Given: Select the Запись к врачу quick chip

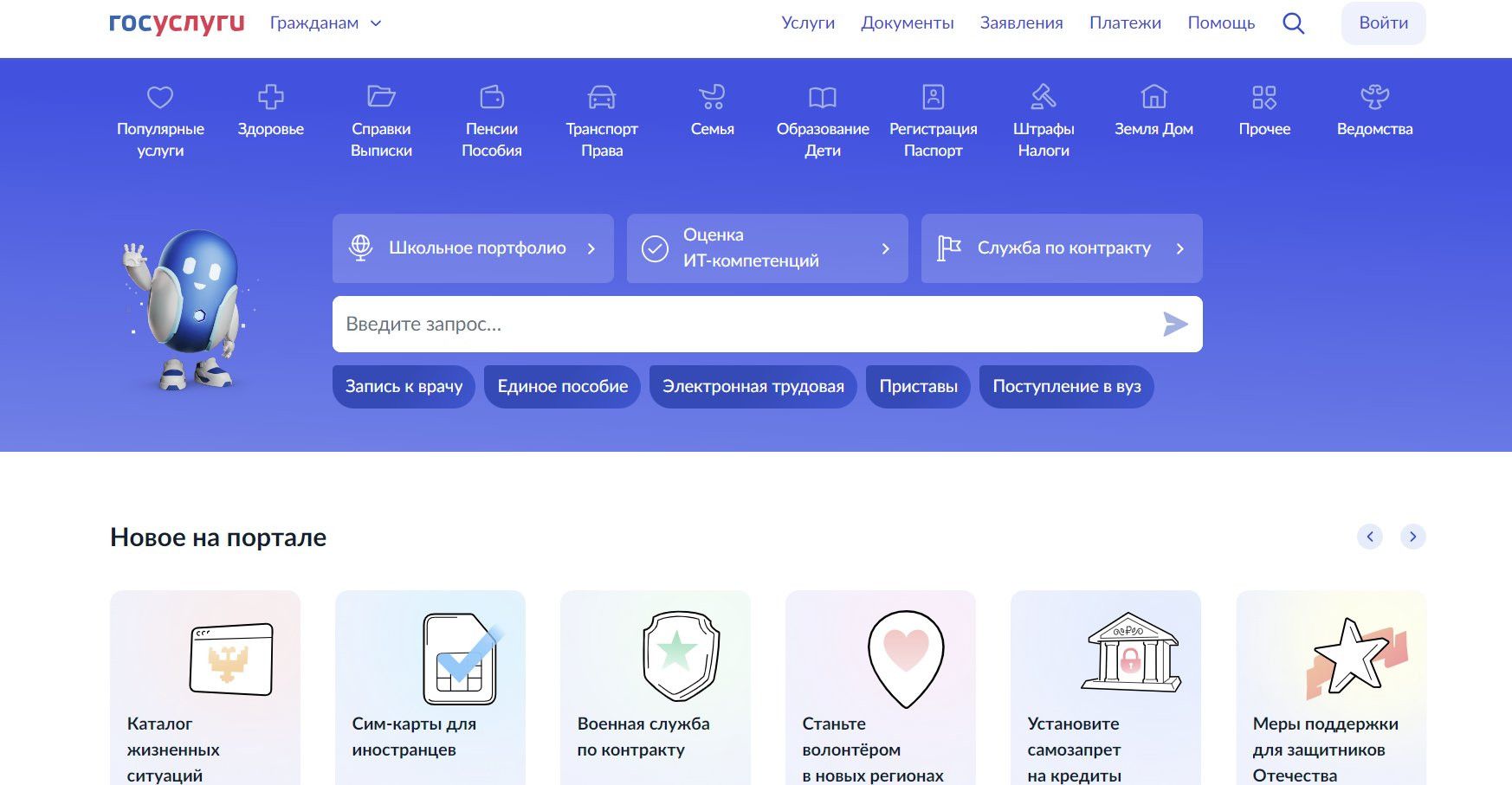Looking at the screenshot, I should 404,386.
